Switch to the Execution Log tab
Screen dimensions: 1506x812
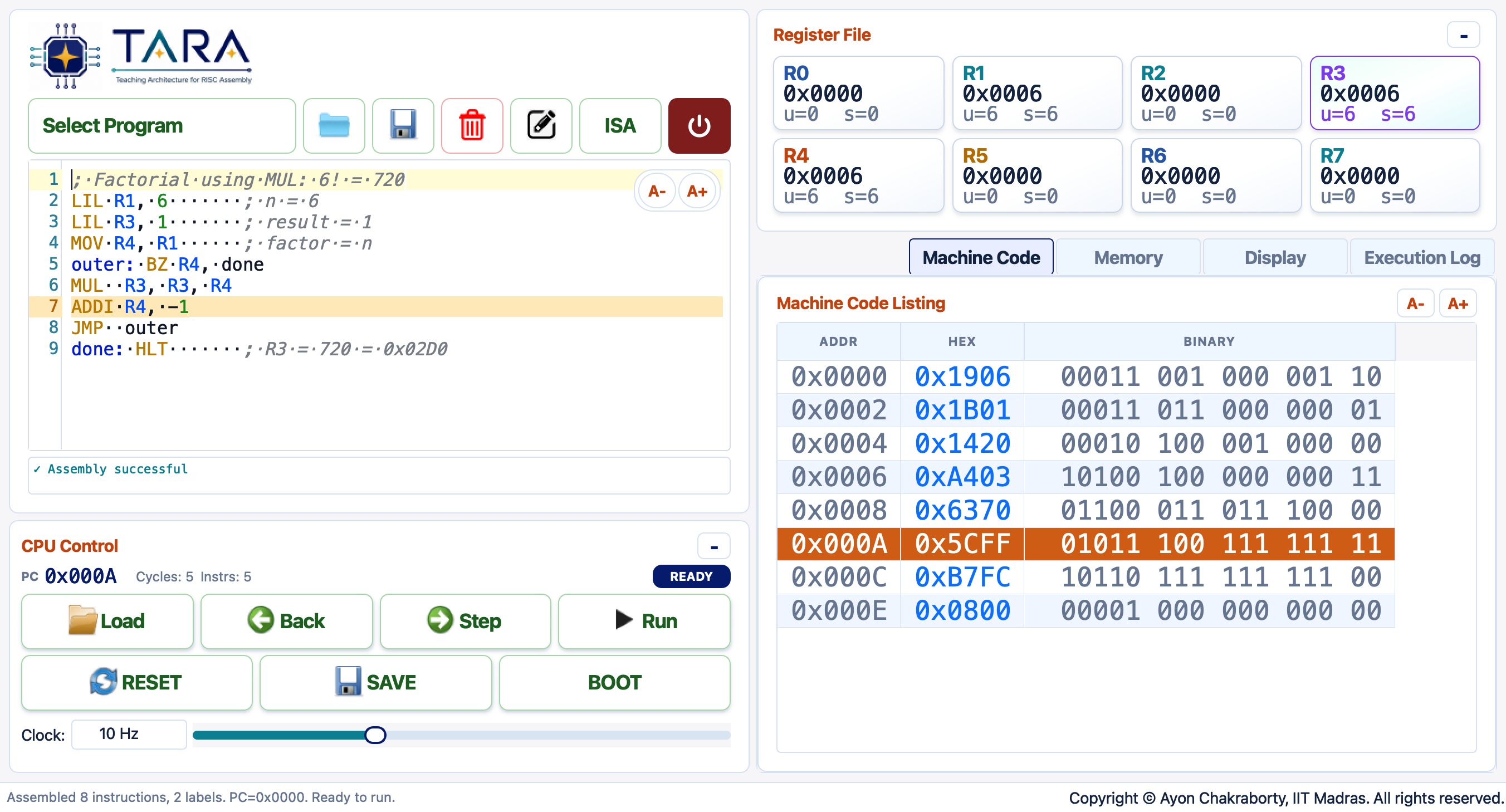pyautogui.click(x=1422, y=257)
